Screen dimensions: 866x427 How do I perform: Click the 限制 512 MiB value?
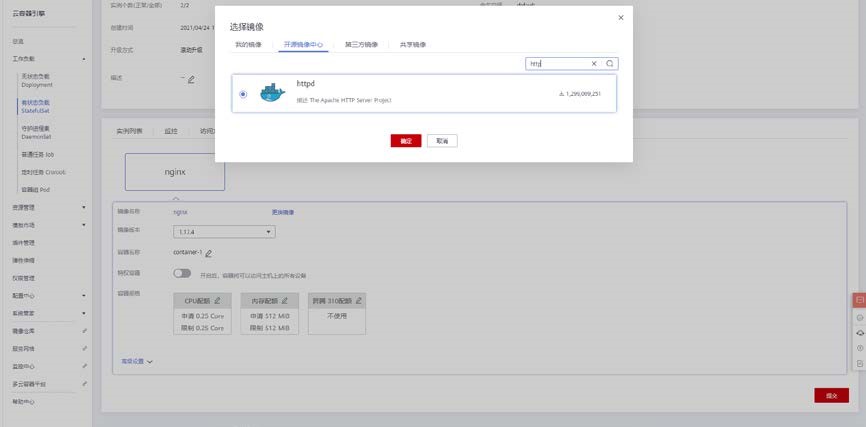(x=270, y=328)
